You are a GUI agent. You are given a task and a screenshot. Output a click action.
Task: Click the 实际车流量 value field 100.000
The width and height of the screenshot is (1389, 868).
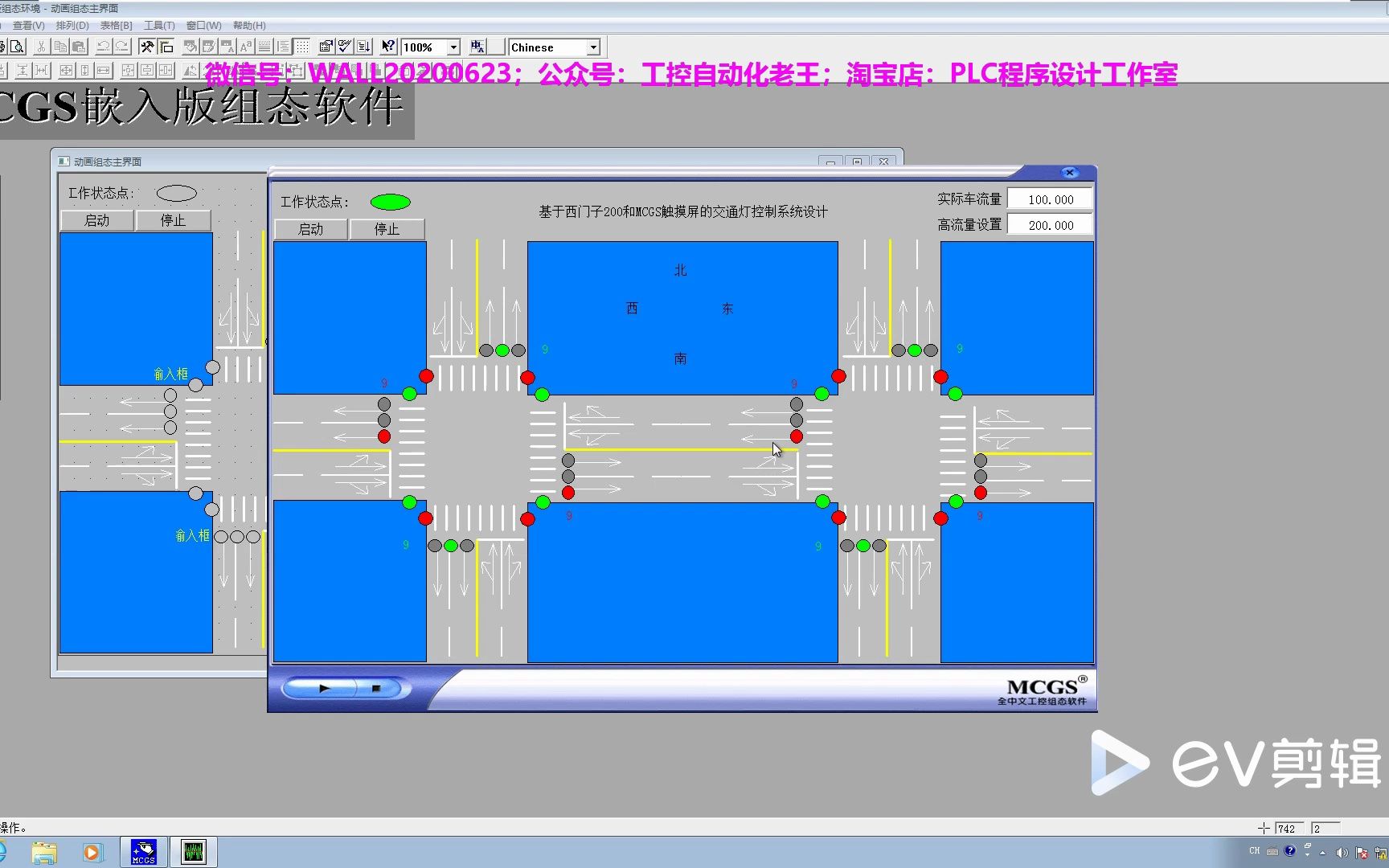pos(1051,199)
